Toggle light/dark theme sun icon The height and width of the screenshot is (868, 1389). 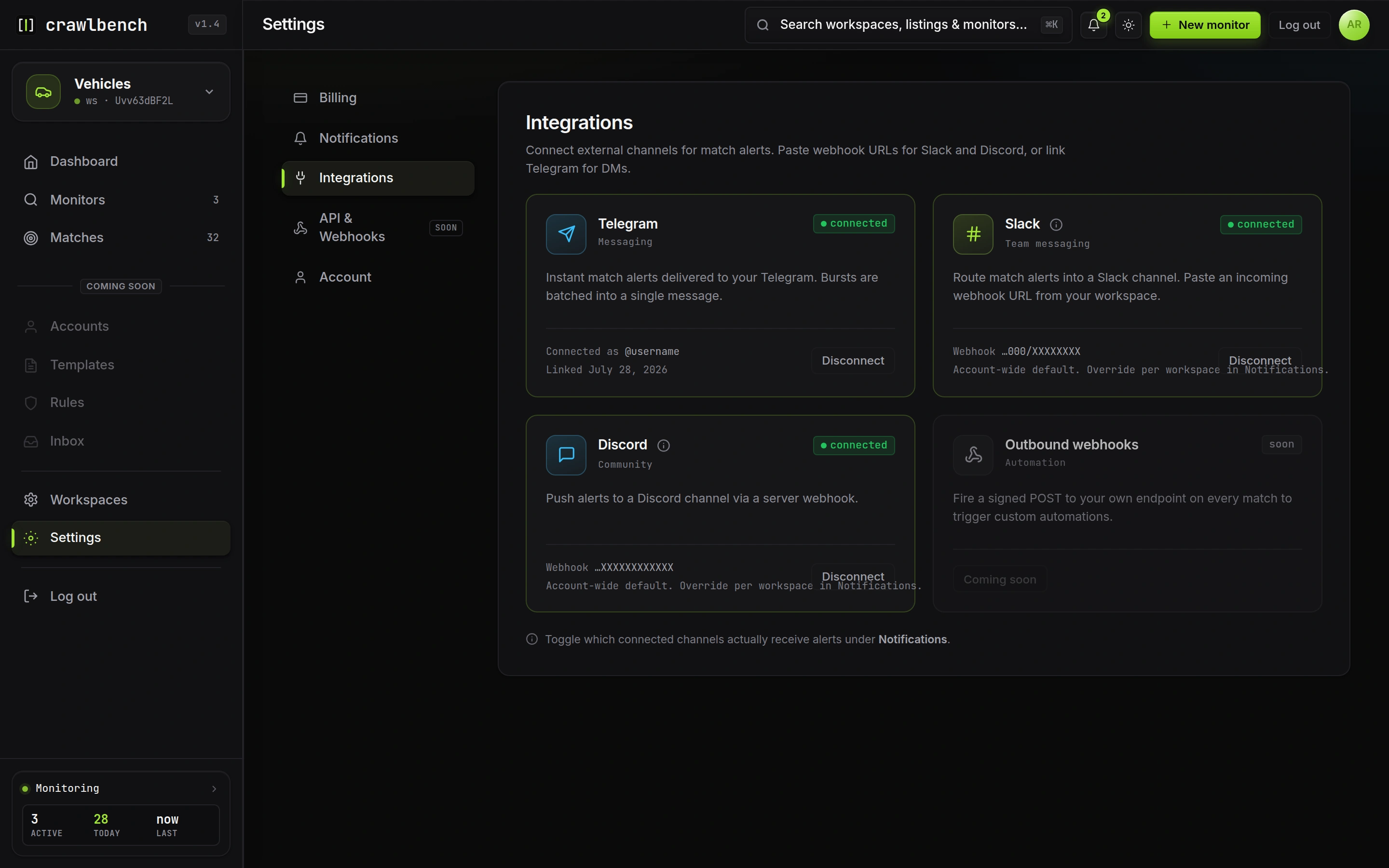point(1128,25)
